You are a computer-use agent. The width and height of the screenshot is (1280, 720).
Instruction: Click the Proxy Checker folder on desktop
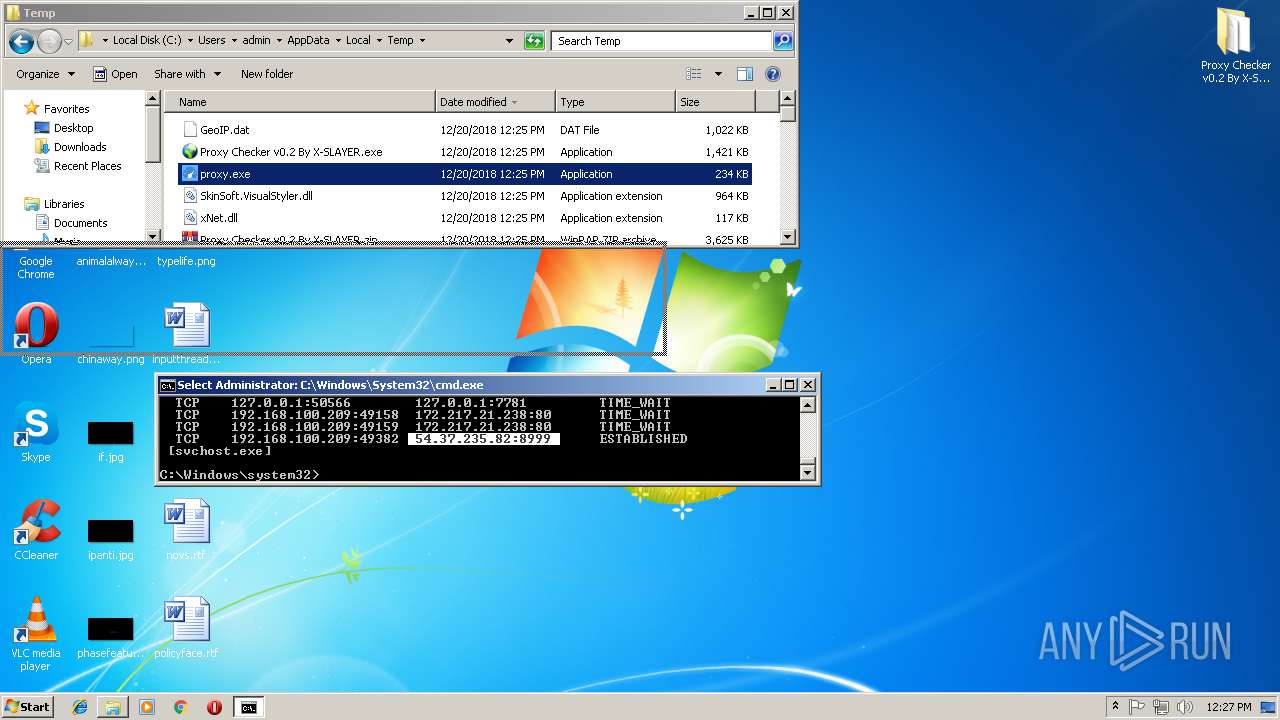coord(1236,45)
